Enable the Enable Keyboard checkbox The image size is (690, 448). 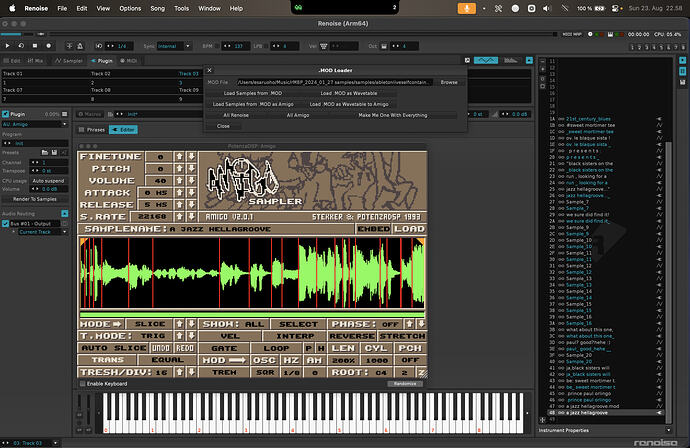[82, 384]
